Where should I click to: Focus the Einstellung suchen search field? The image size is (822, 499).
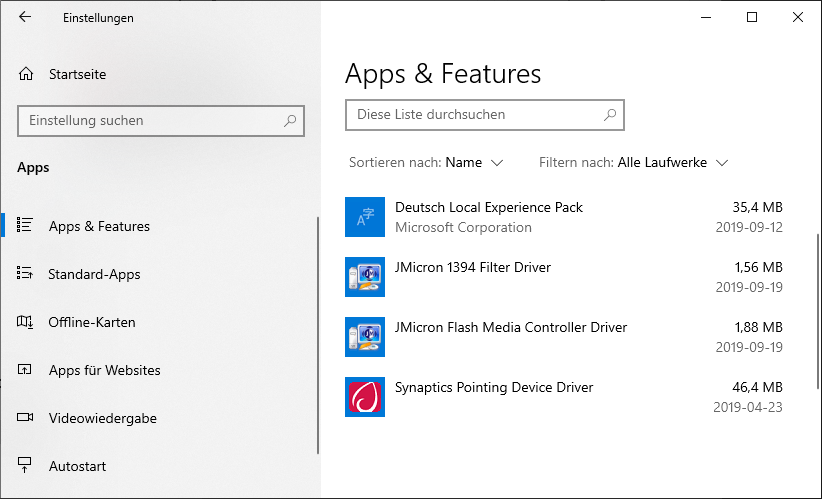(x=160, y=121)
